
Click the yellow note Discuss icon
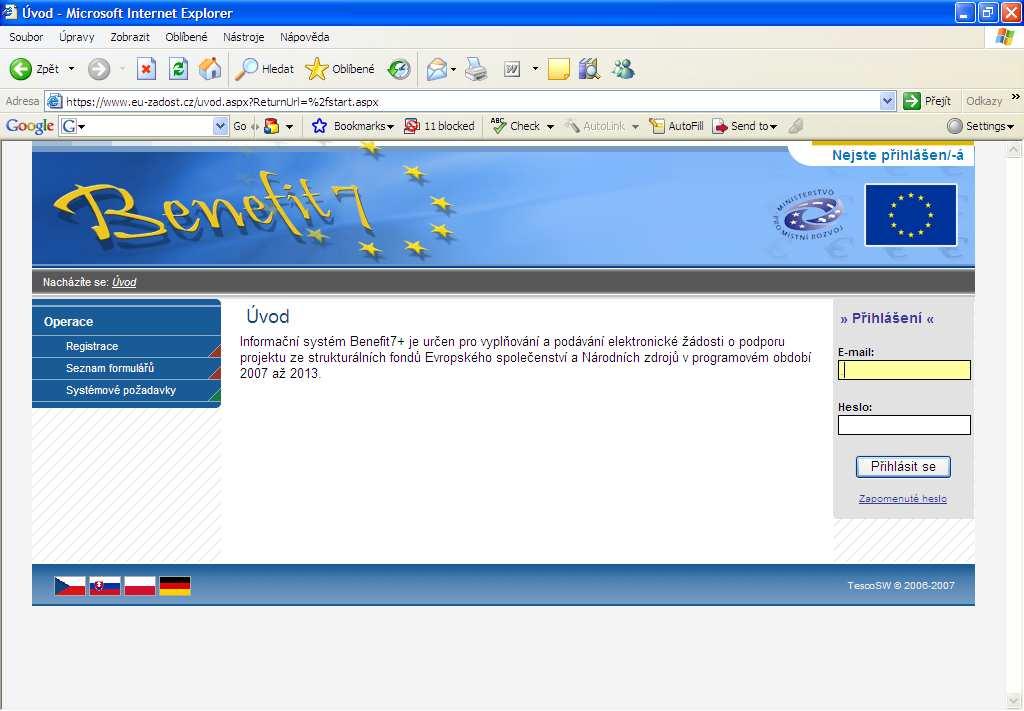[x=558, y=69]
